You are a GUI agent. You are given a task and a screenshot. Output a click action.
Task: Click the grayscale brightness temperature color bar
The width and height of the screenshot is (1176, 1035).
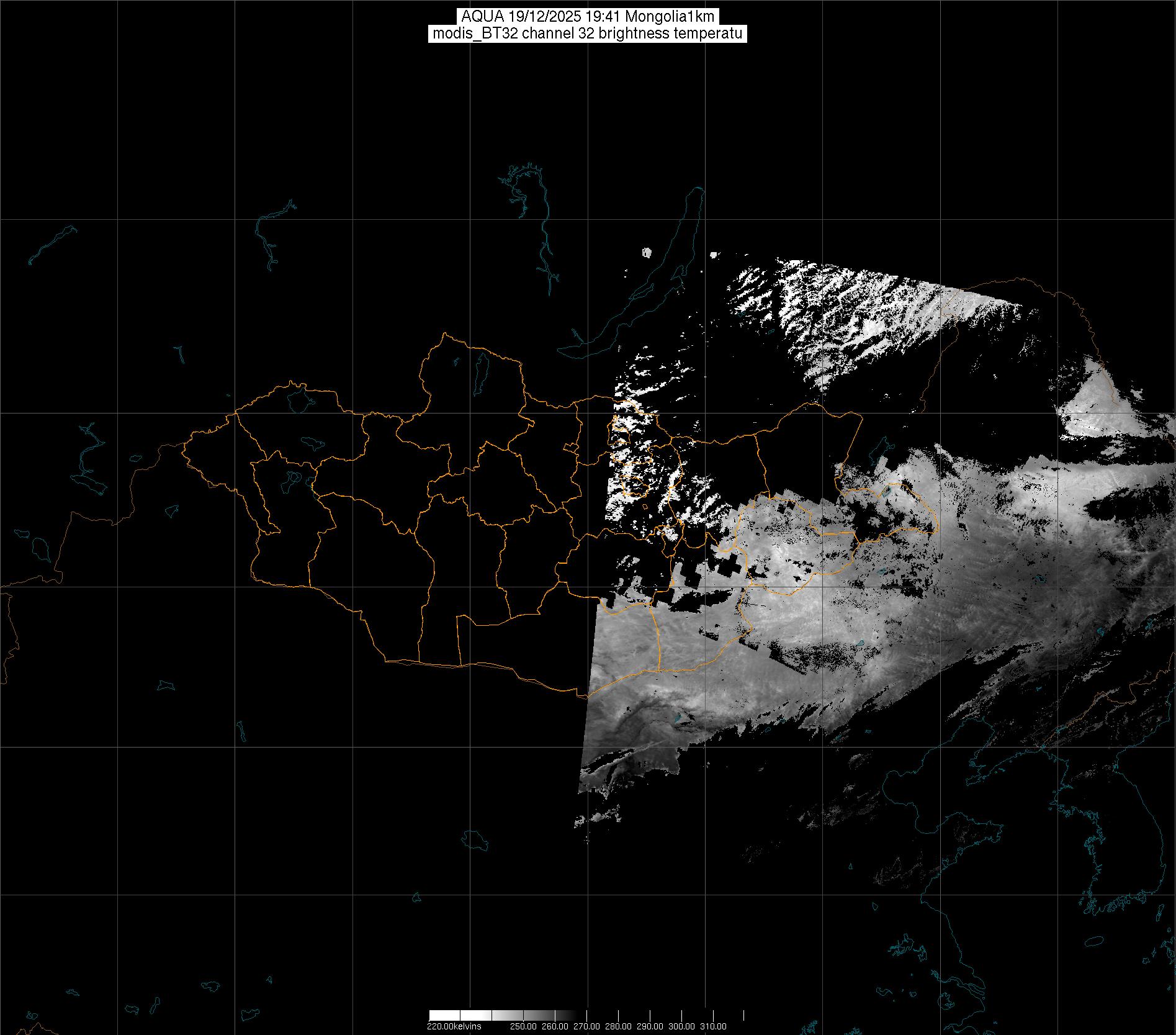click(x=586, y=1016)
